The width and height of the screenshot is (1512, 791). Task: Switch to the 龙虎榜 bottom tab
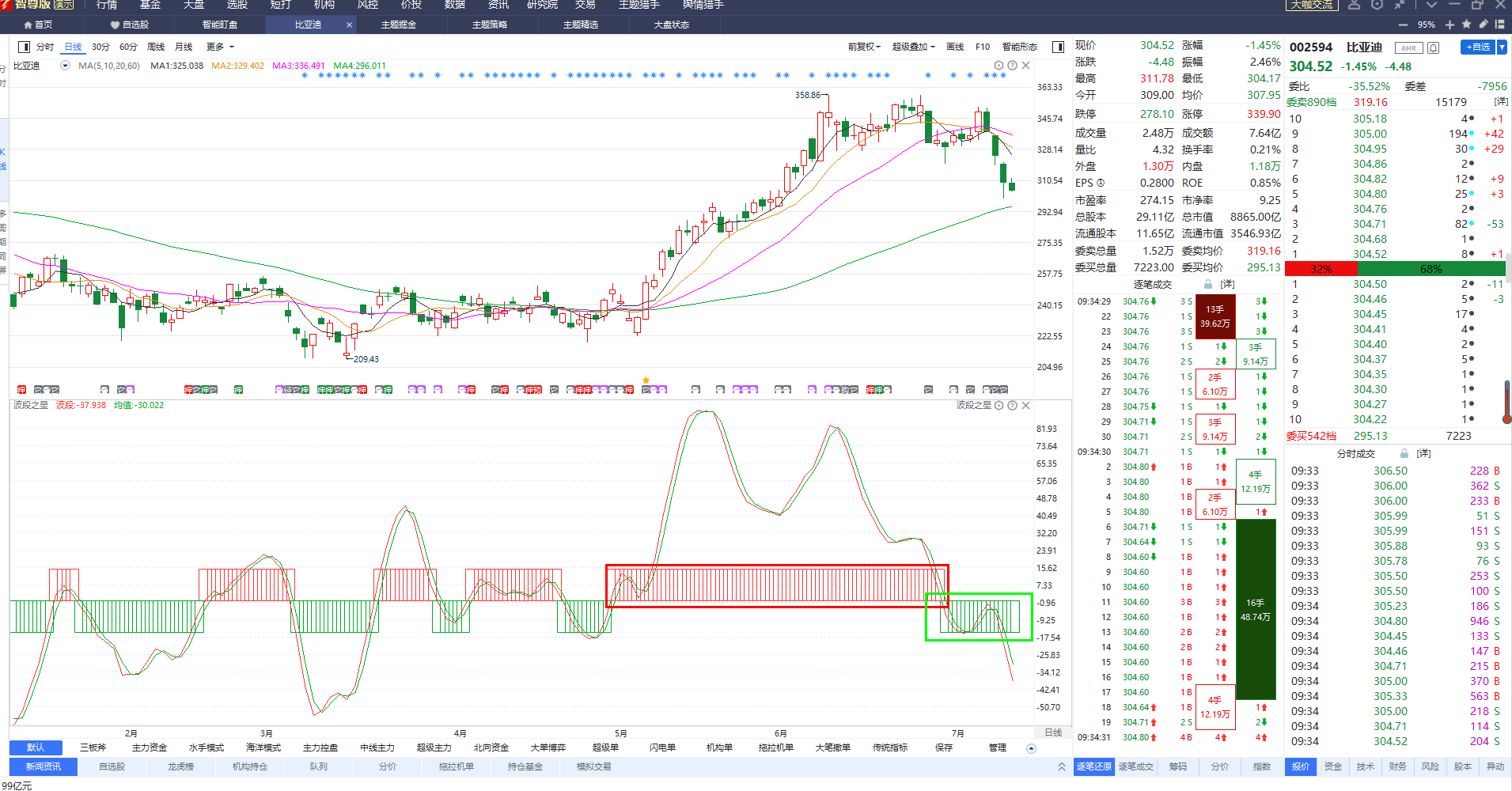coord(180,766)
